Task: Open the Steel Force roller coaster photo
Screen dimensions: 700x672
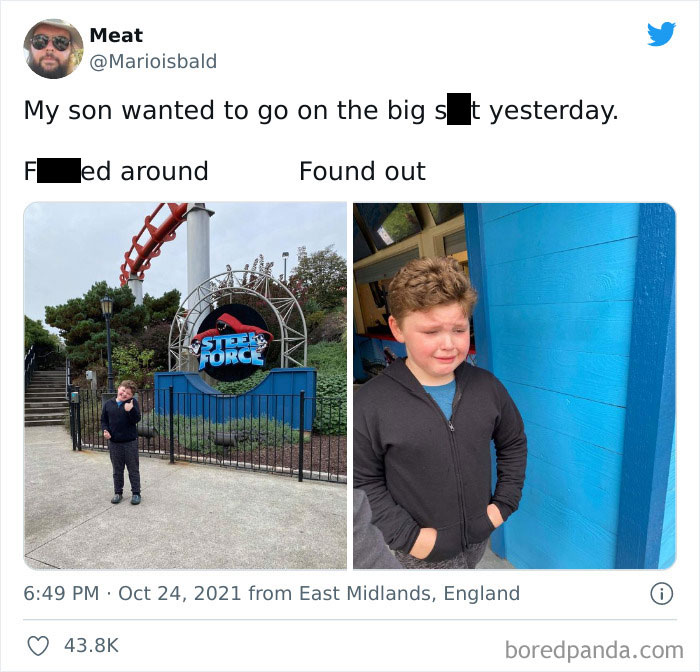Action: point(185,386)
